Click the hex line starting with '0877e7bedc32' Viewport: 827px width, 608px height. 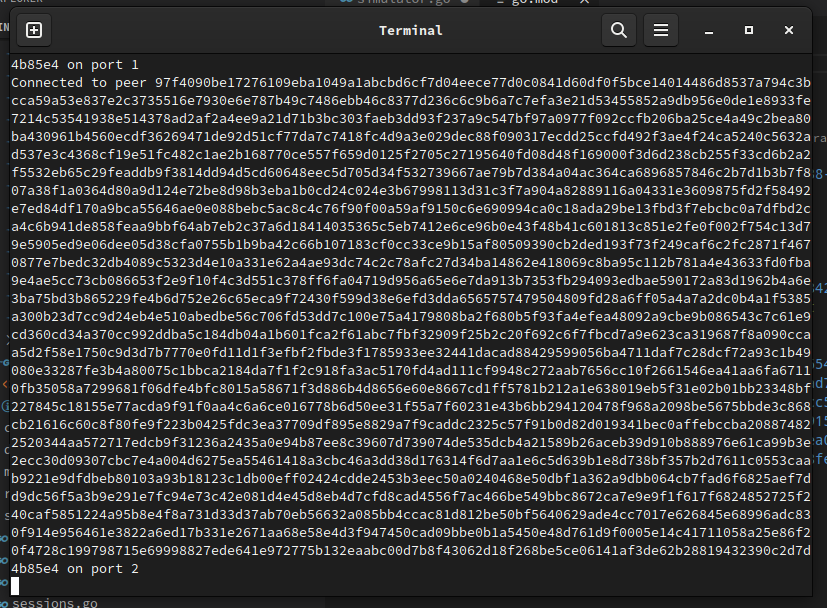(x=411, y=263)
